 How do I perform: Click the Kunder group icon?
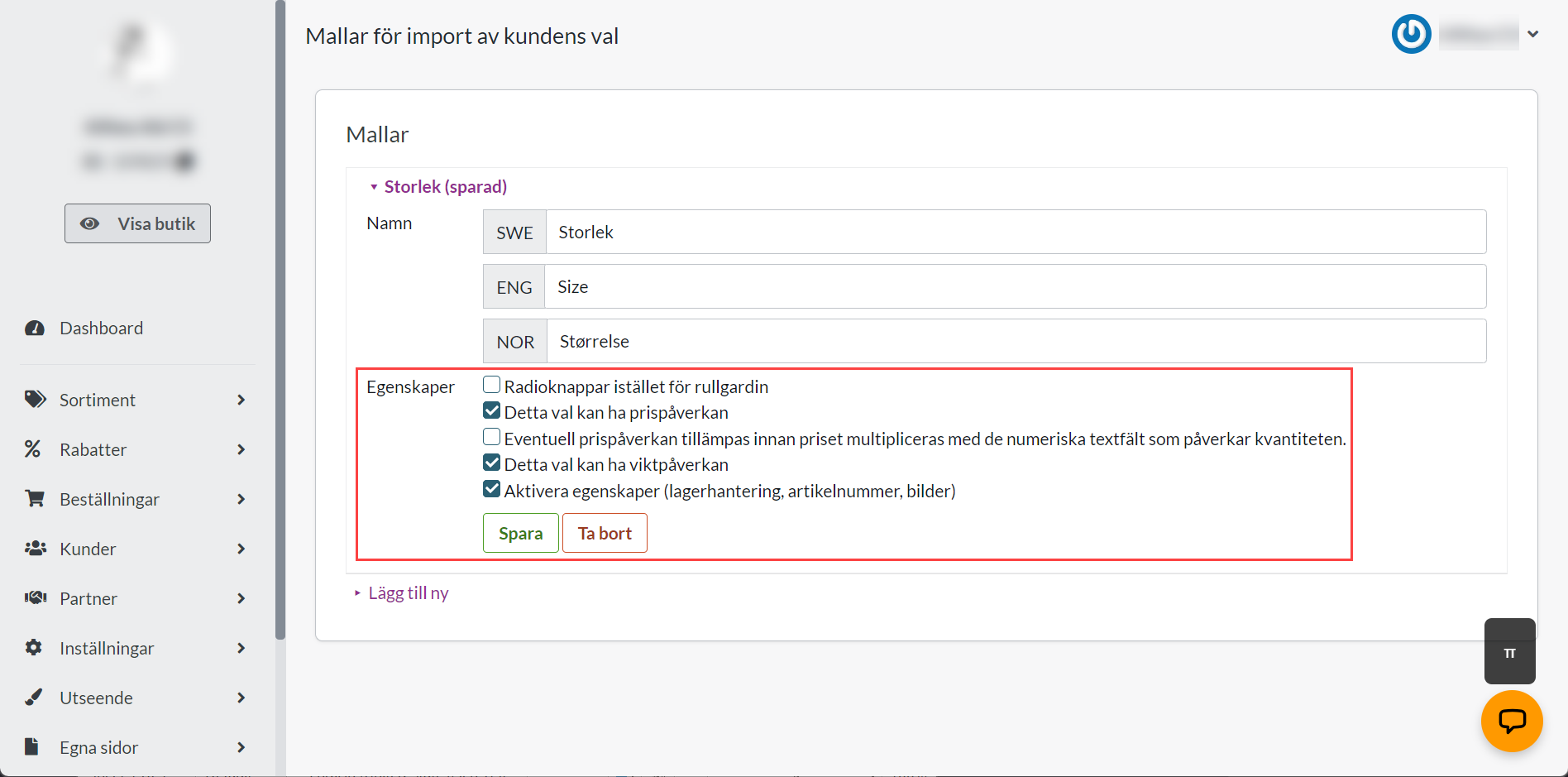coord(35,549)
